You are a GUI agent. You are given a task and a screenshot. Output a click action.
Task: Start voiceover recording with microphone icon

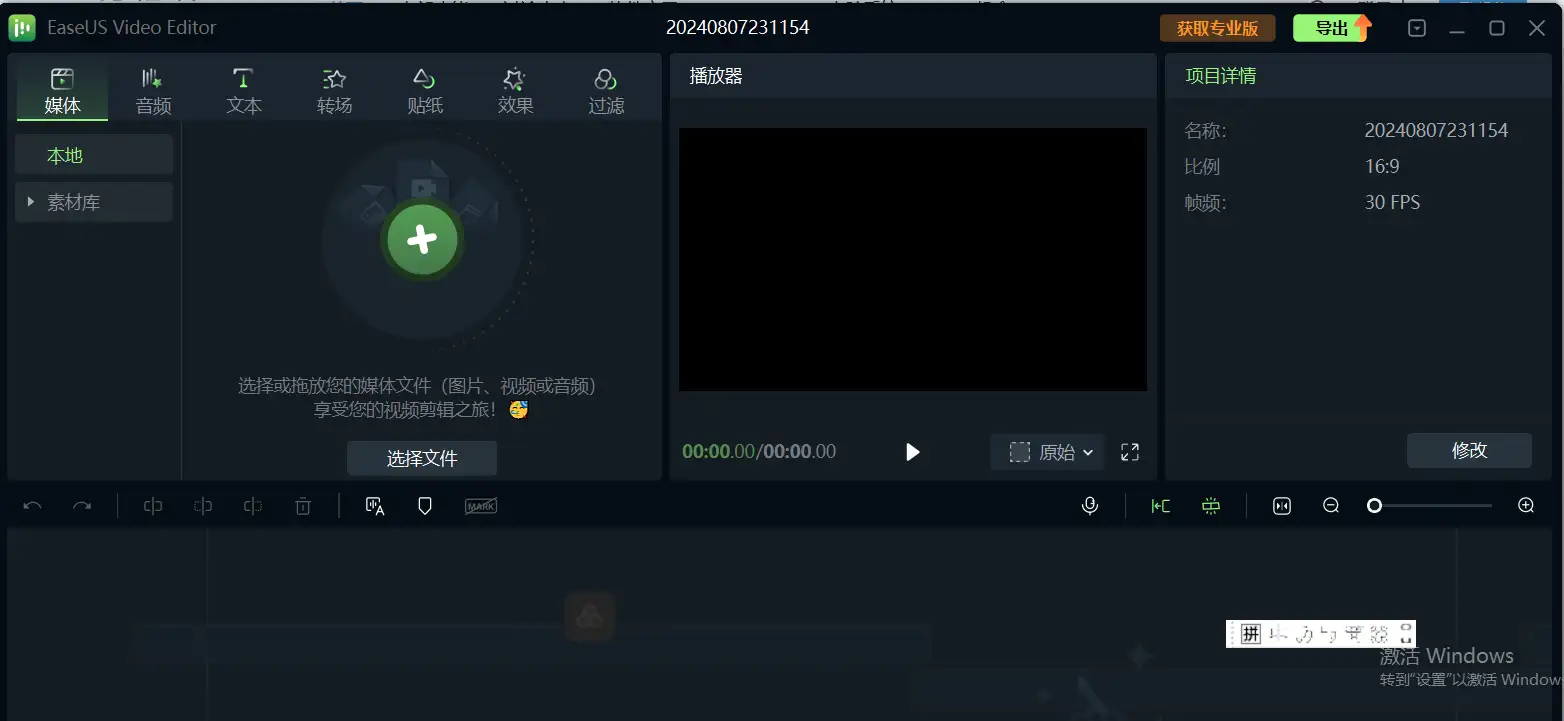click(1090, 506)
